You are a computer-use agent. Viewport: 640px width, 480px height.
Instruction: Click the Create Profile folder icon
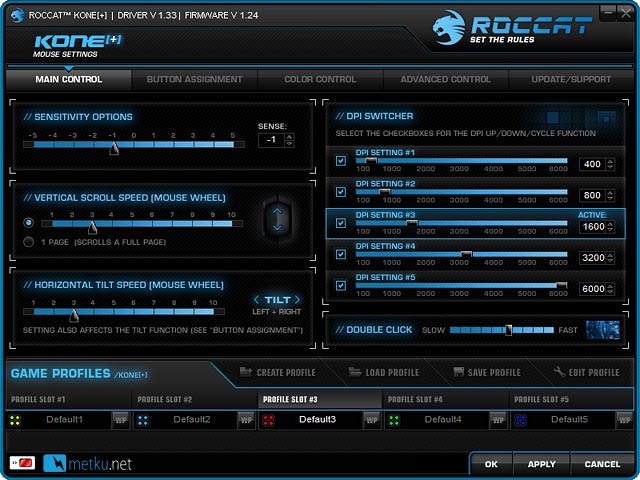tap(246, 371)
